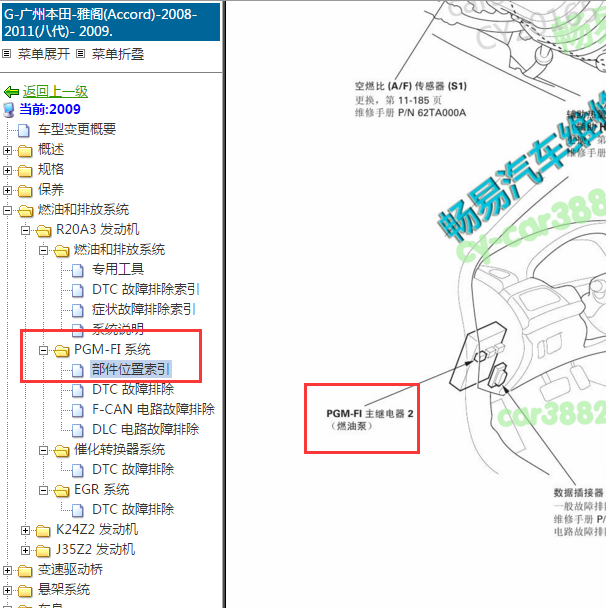Click the 数据插接器 label in diagram
Image resolution: width=606 pixels, height=608 pixels.
click(x=578, y=493)
